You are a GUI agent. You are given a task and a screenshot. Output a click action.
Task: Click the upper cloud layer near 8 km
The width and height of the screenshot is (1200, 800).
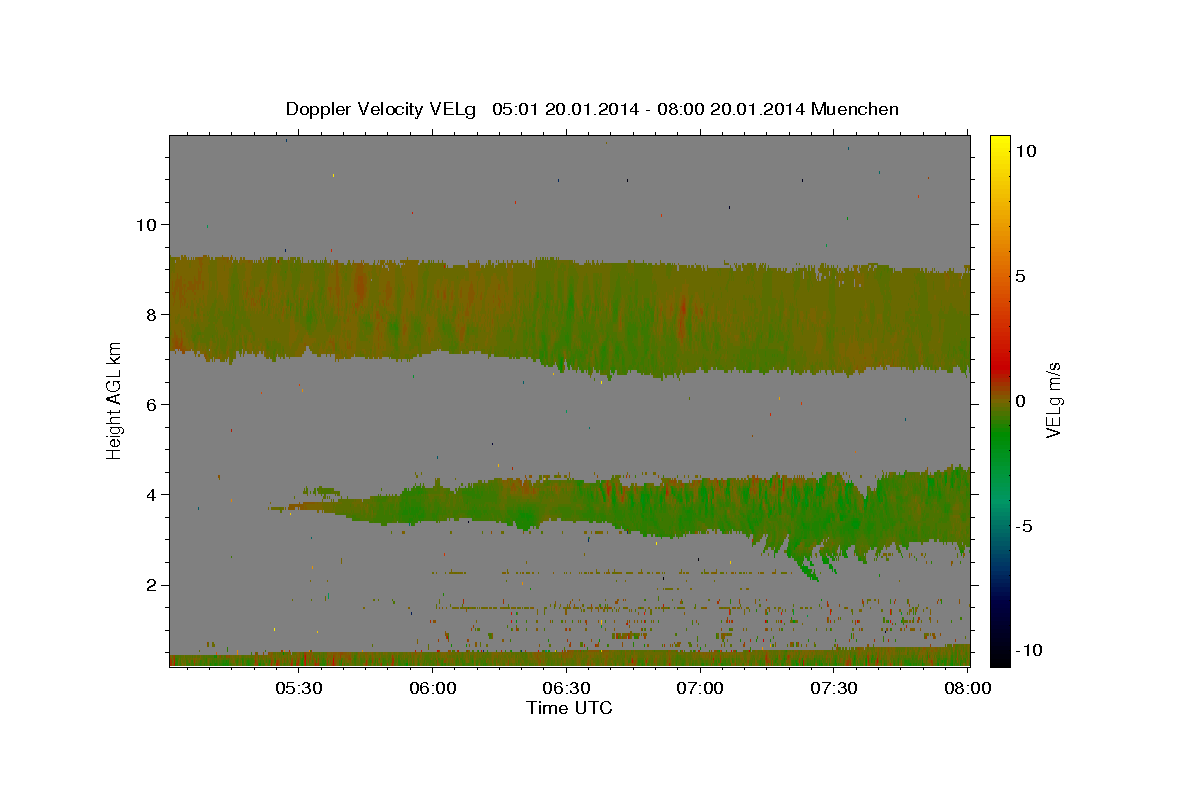coord(569,315)
